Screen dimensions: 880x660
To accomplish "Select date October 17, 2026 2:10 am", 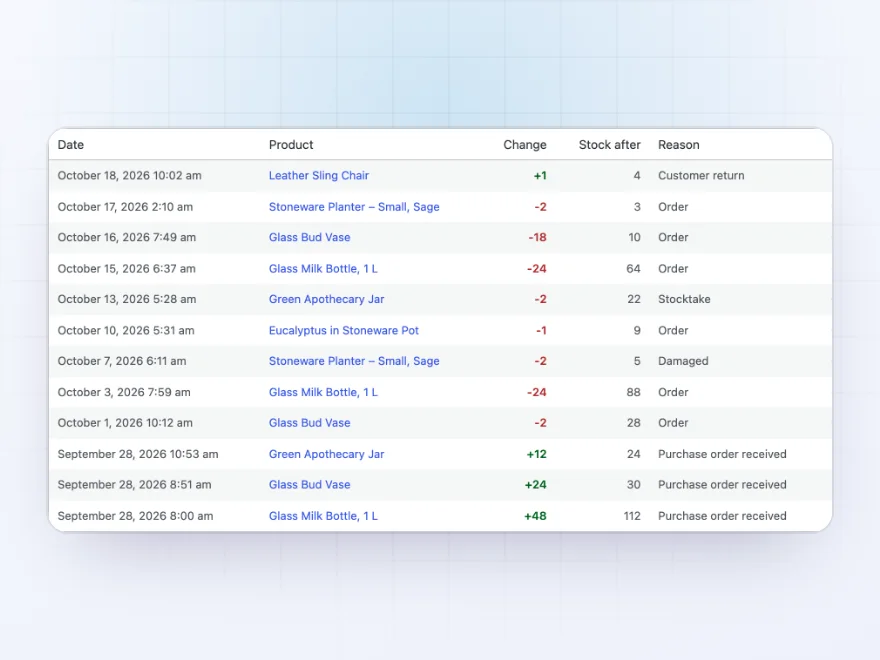I will point(125,207).
